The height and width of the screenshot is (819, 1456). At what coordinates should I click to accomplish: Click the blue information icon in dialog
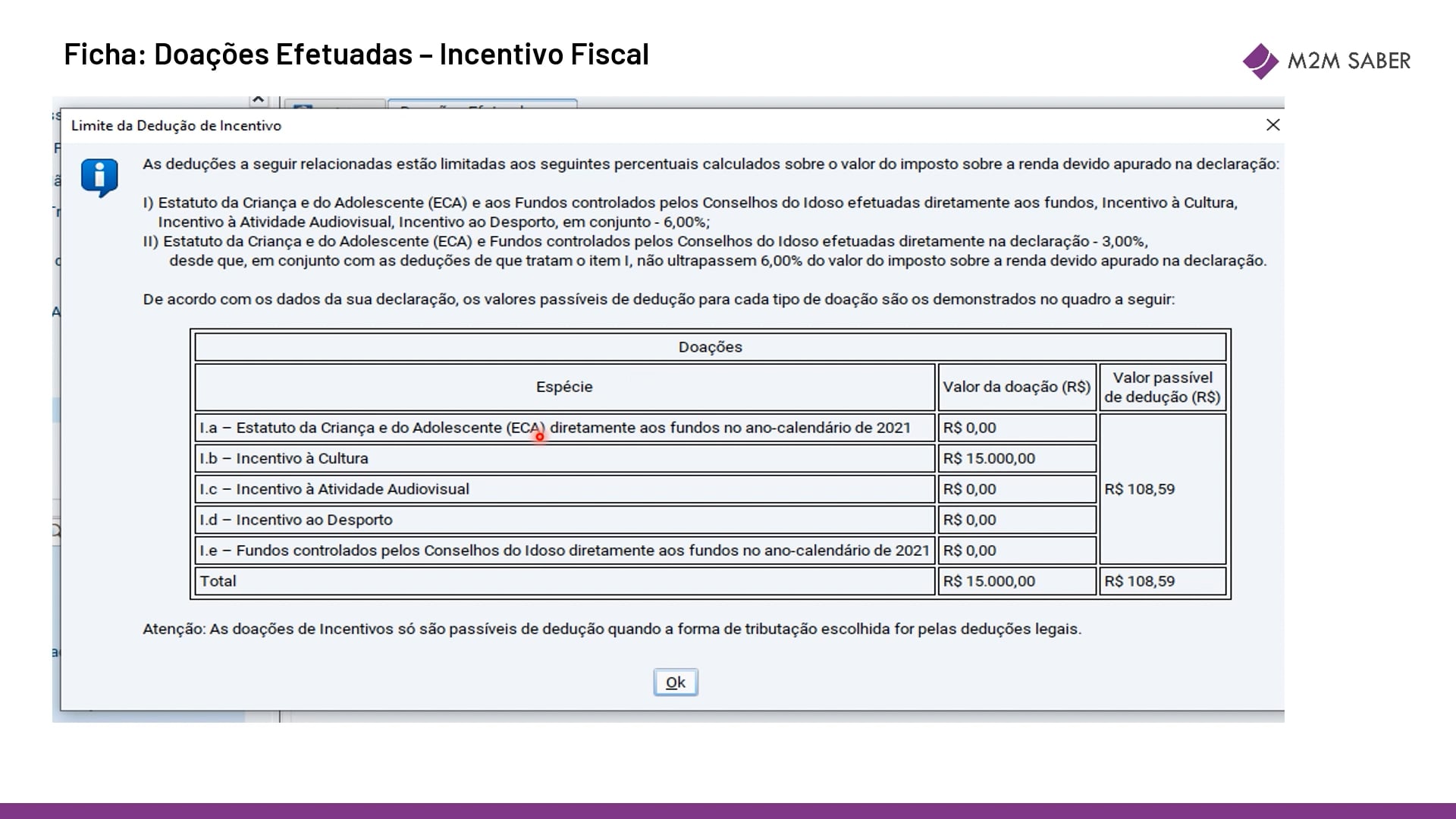[100, 177]
